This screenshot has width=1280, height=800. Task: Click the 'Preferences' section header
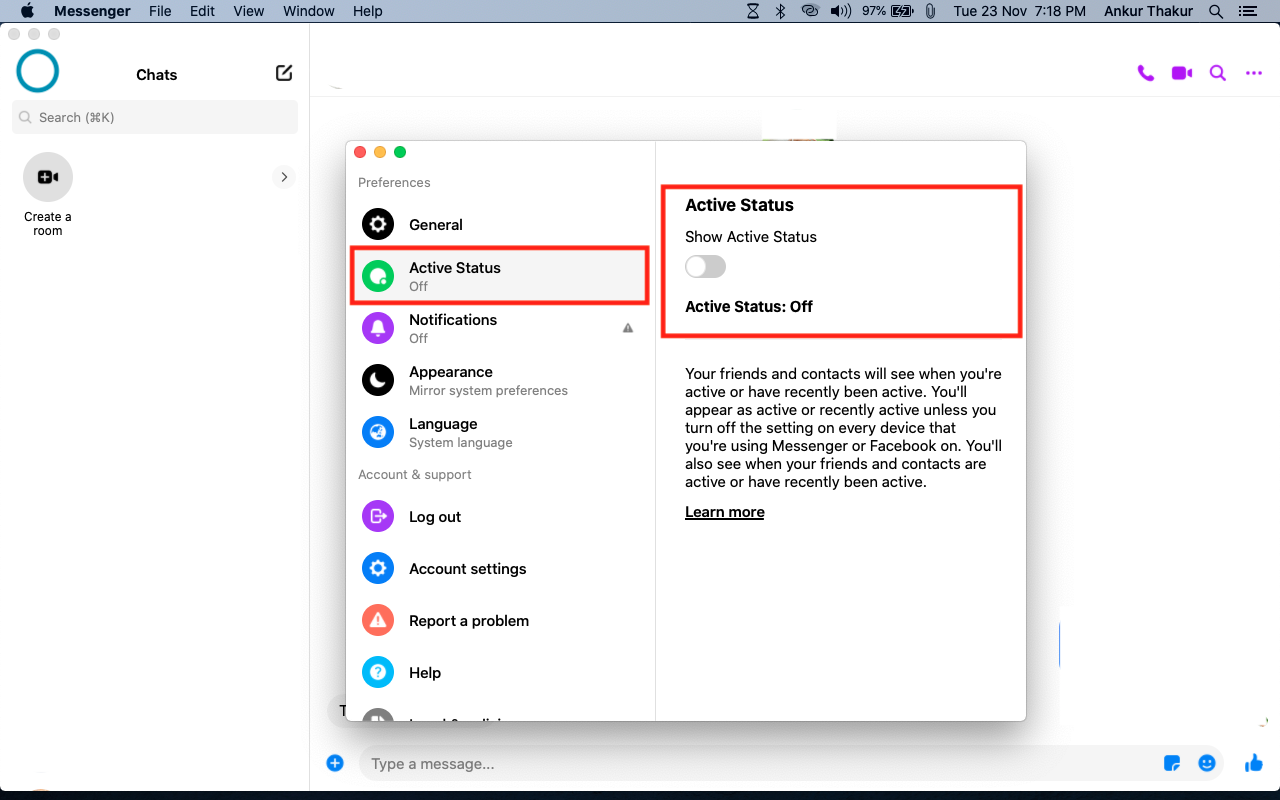pyautogui.click(x=394, y=182)
